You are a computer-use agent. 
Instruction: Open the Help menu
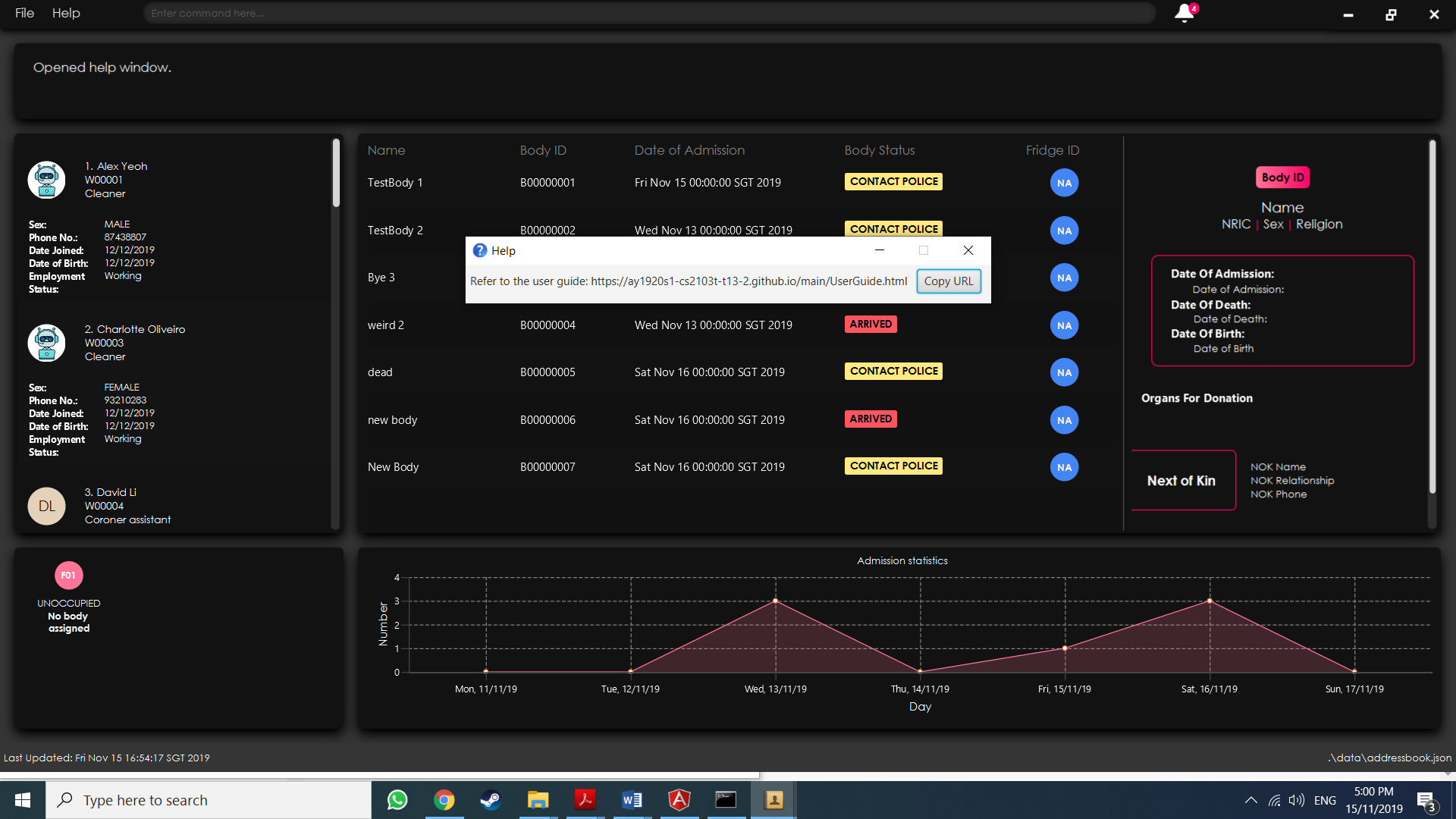click(66, 13)
